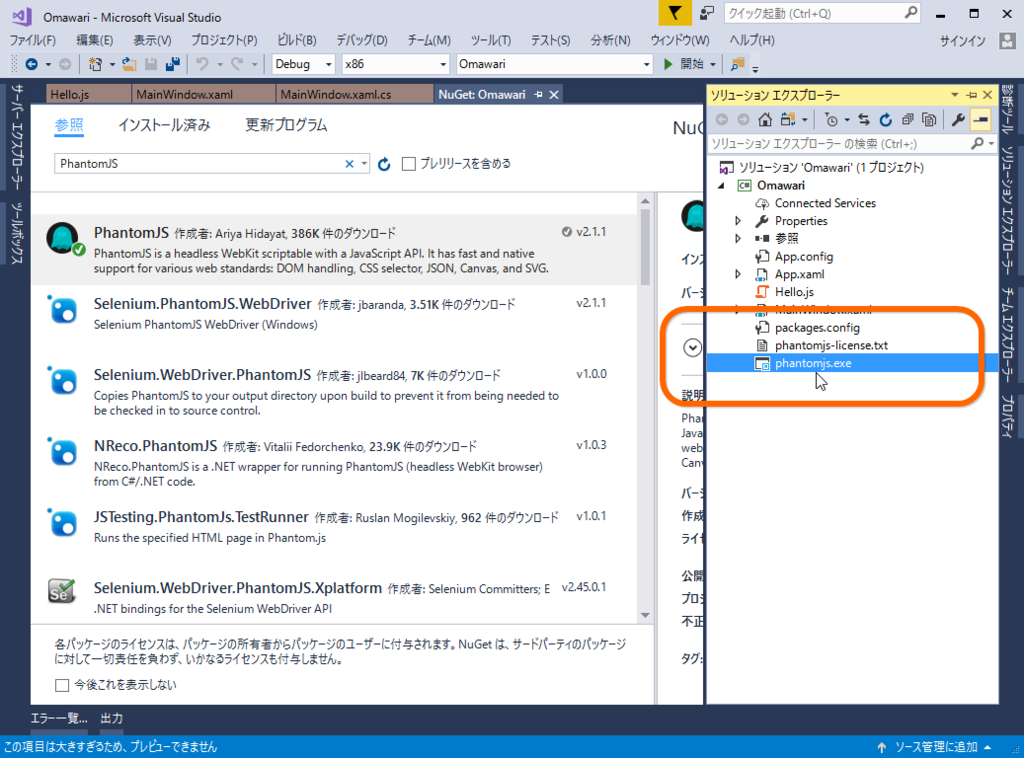
Task: Select Connected Services in Solution Explorer
Action: (x=825, y=203)
